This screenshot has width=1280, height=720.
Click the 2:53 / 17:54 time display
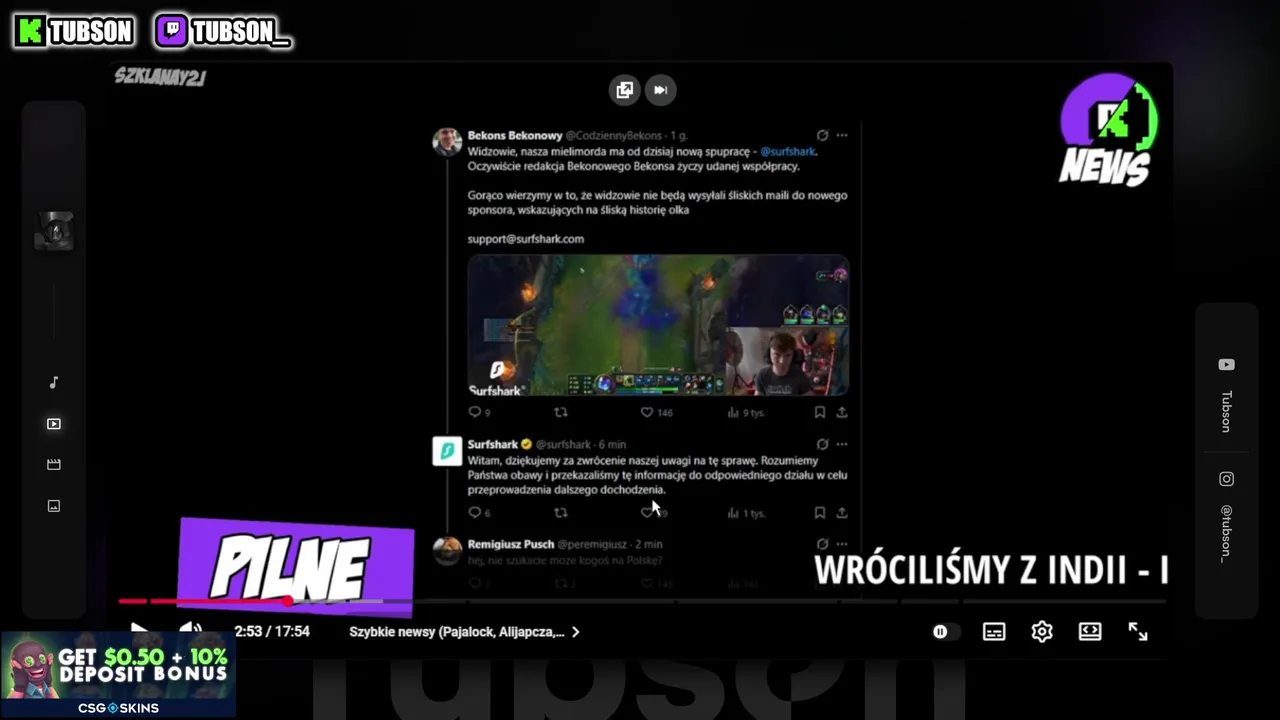point(272,632)
